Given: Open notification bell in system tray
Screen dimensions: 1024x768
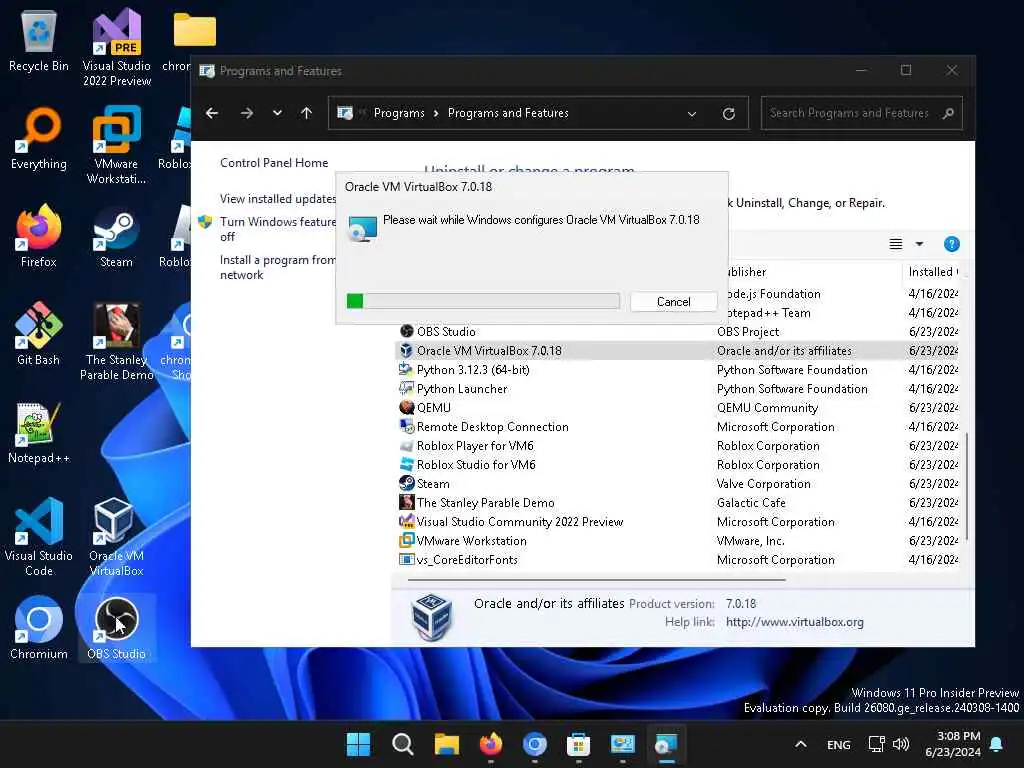Looking at the screenshot, I should point(996,744).
